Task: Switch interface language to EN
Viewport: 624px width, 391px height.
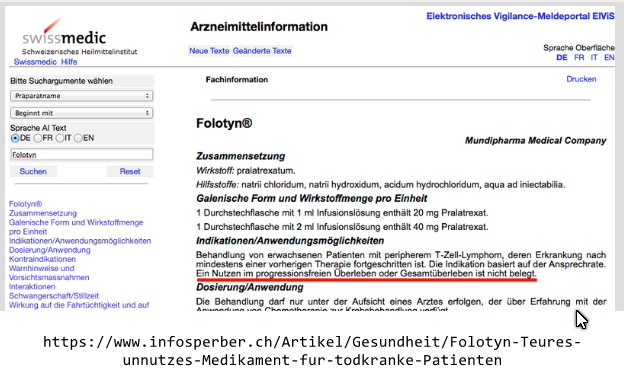Action: 609,58
